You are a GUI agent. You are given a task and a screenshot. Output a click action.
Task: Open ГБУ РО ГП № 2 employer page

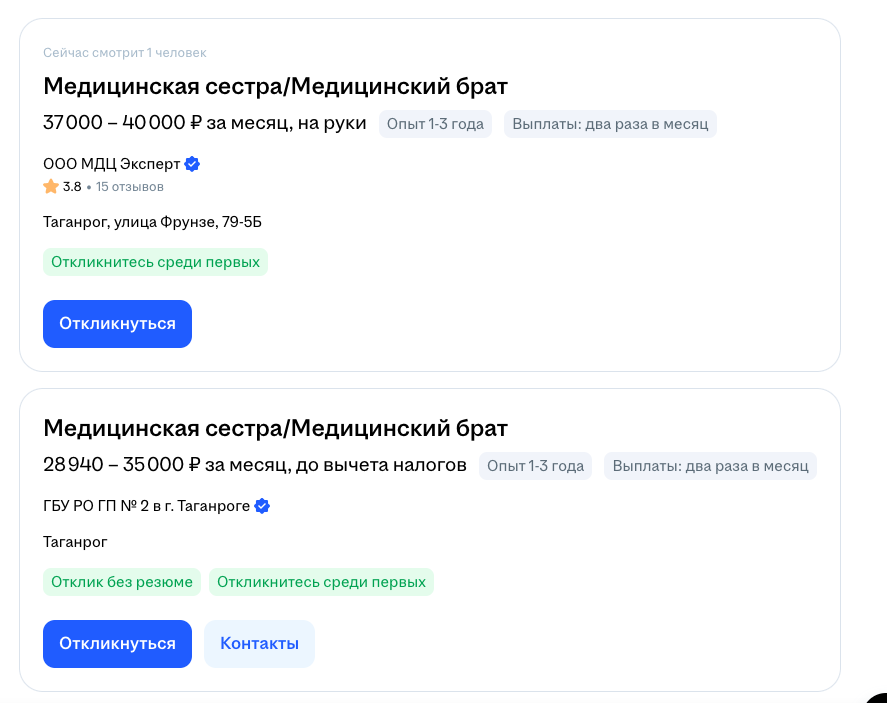coord(146,506)
